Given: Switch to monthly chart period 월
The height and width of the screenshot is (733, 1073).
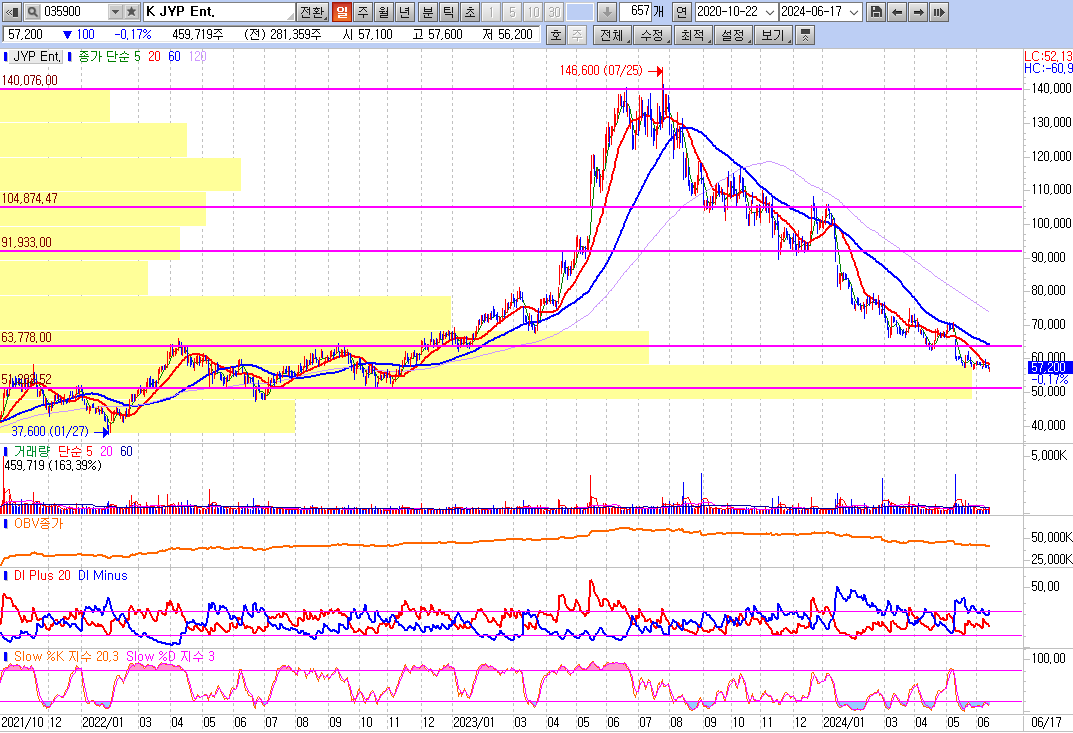Looking at the screenshot, I should click(x=384, y=12).
